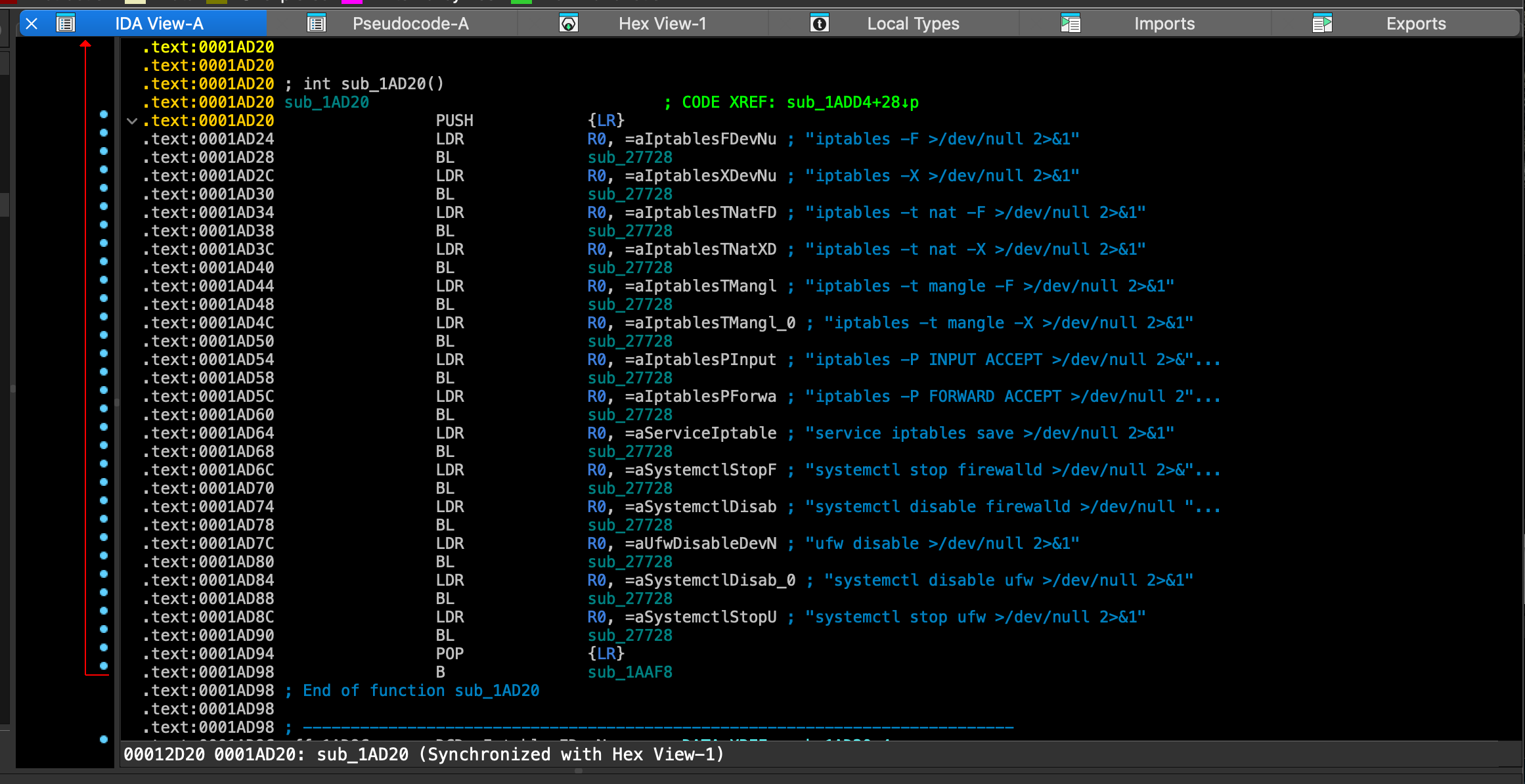Close the IDA View-A tab
This screenshot has height=784, width=1525.
tap(32, 24)
